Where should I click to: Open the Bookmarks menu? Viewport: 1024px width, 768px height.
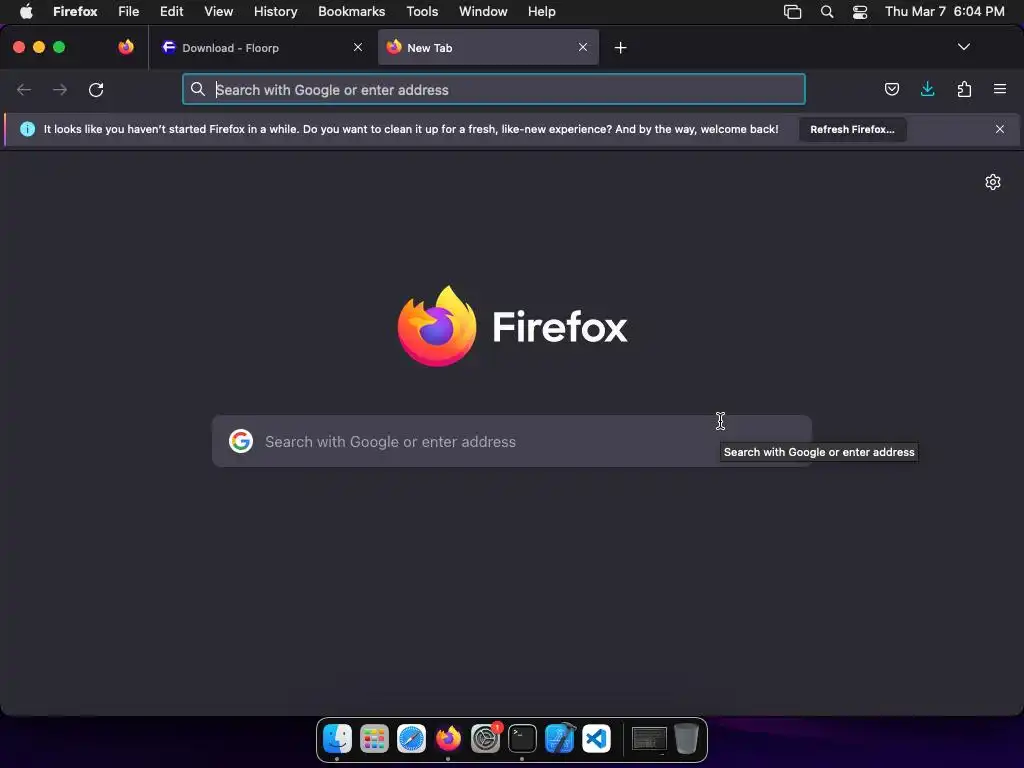coord(351,12)
